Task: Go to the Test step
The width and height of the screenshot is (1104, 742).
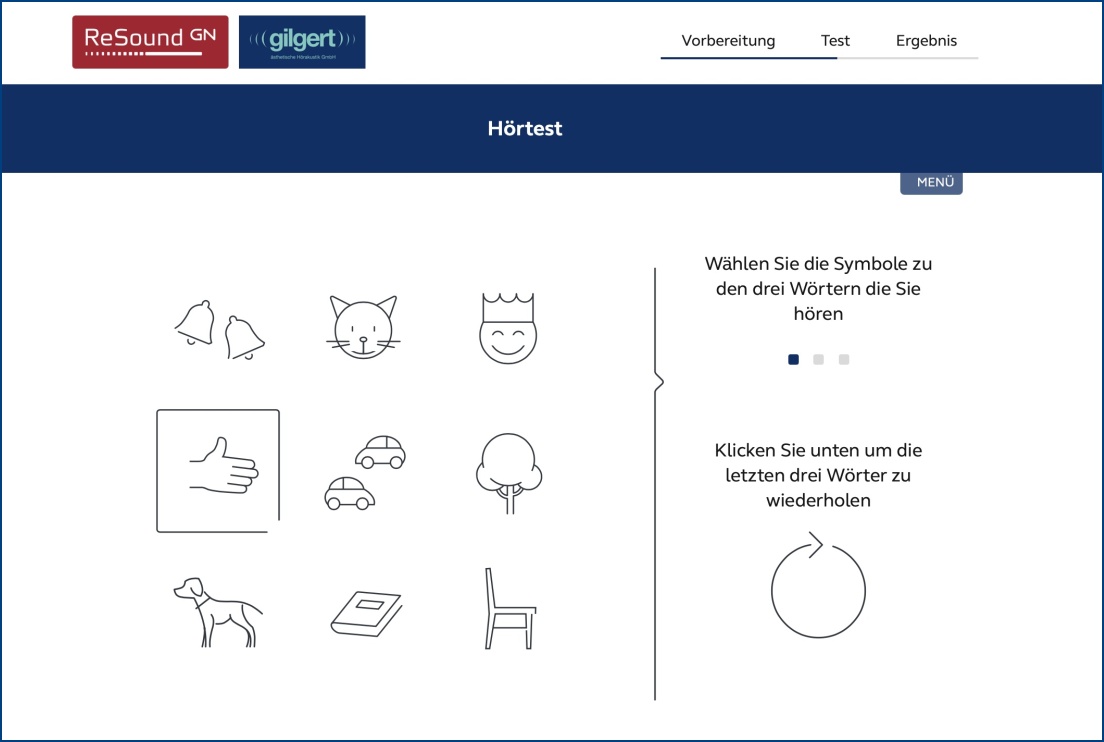Action: point(835,41)
